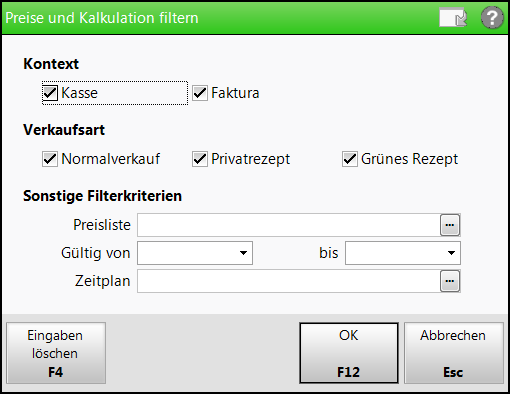The width and height of the screenshot is (510, 394).
Task: Open the Preisliste browse ellipsis button
Action: click(450, 225)
